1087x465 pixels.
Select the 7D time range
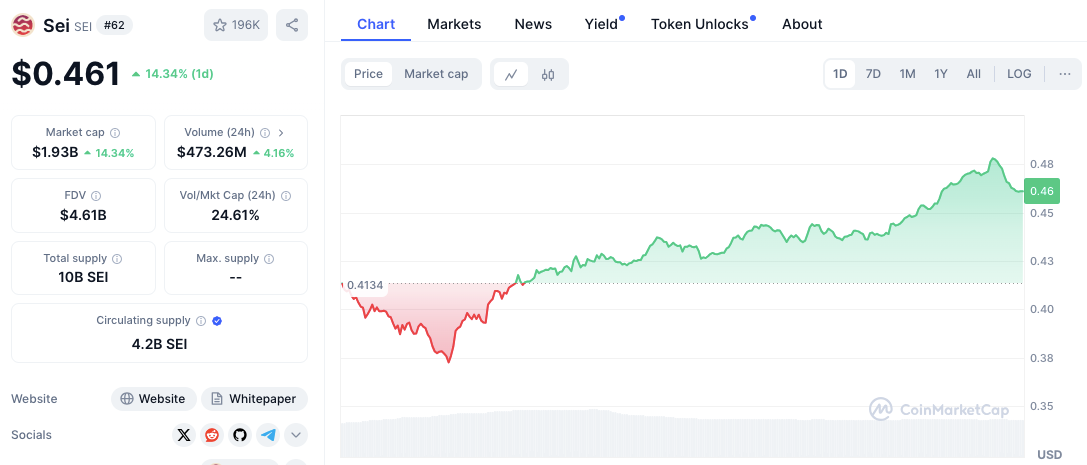coord(873,74)
